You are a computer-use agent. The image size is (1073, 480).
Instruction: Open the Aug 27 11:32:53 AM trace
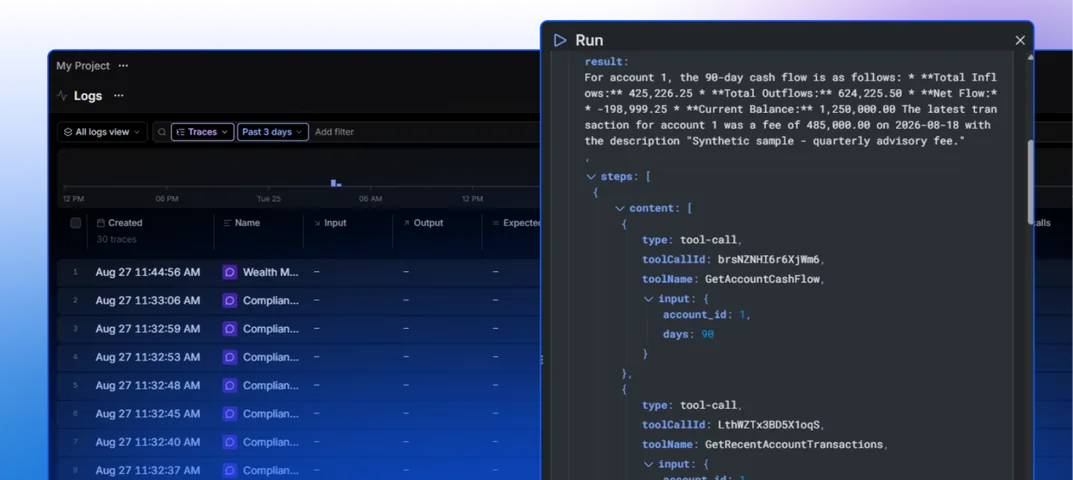tap(148, 357)
